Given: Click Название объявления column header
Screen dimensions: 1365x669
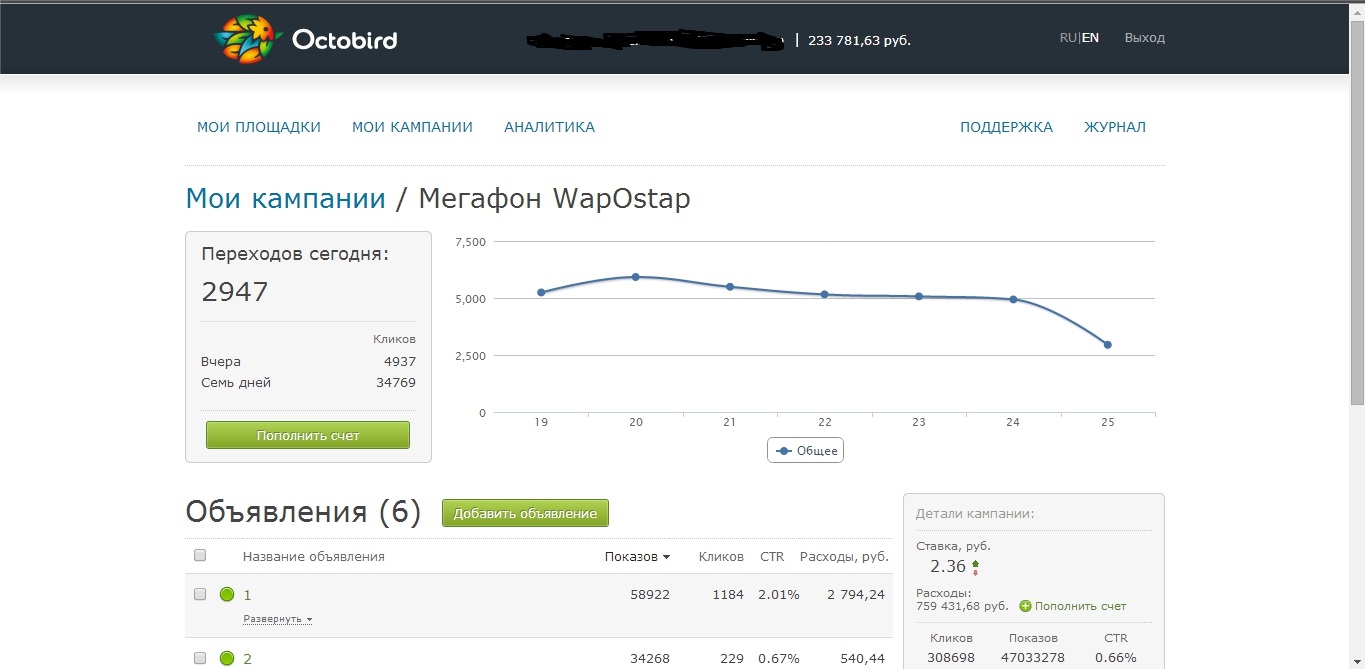Looking at the screenshot, I should click(x=314, y=556).
